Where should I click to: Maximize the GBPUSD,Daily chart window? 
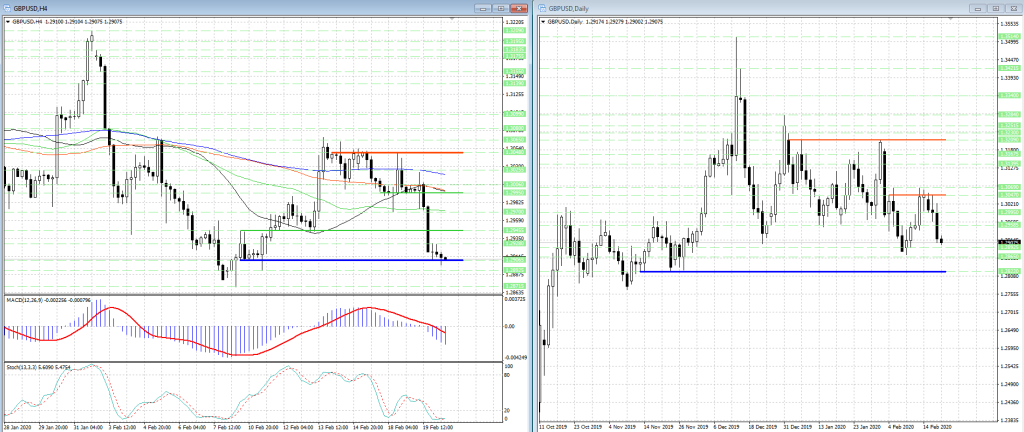[996, 7]
